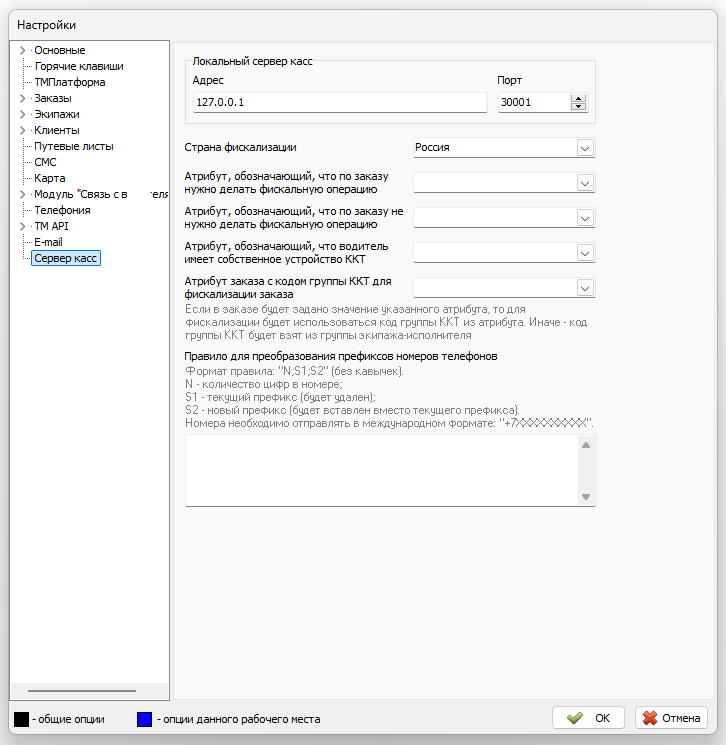Select Экипажи in the settings tree

pos(57,115)
